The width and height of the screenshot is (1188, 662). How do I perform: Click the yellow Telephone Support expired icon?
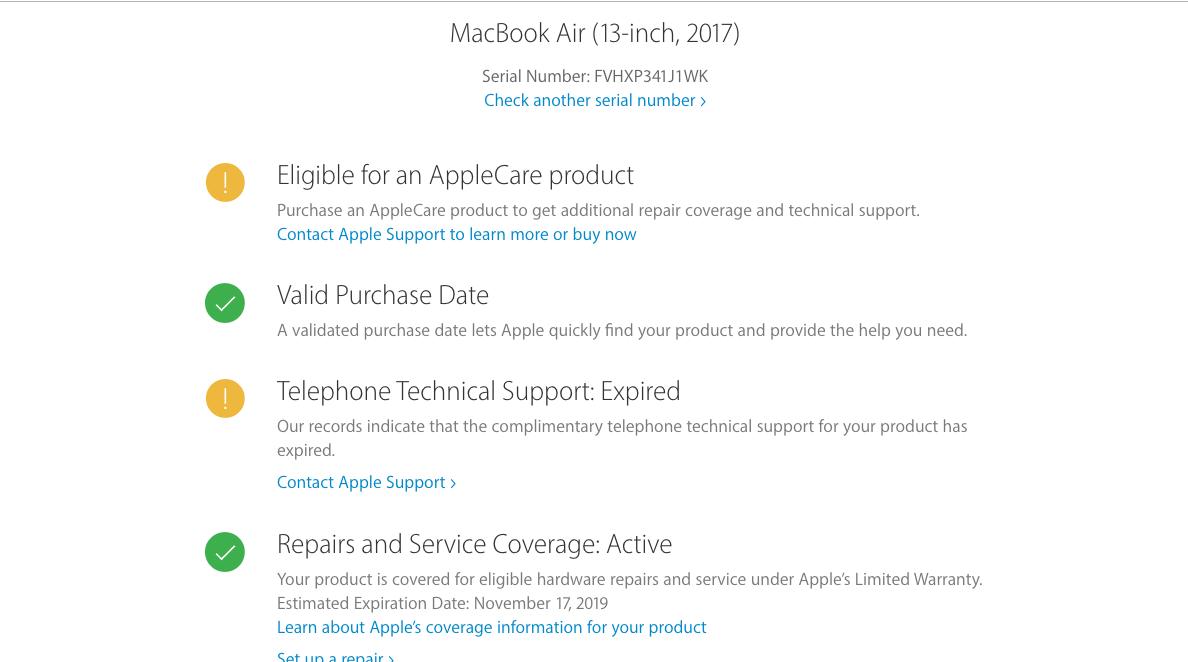point(225,398)
